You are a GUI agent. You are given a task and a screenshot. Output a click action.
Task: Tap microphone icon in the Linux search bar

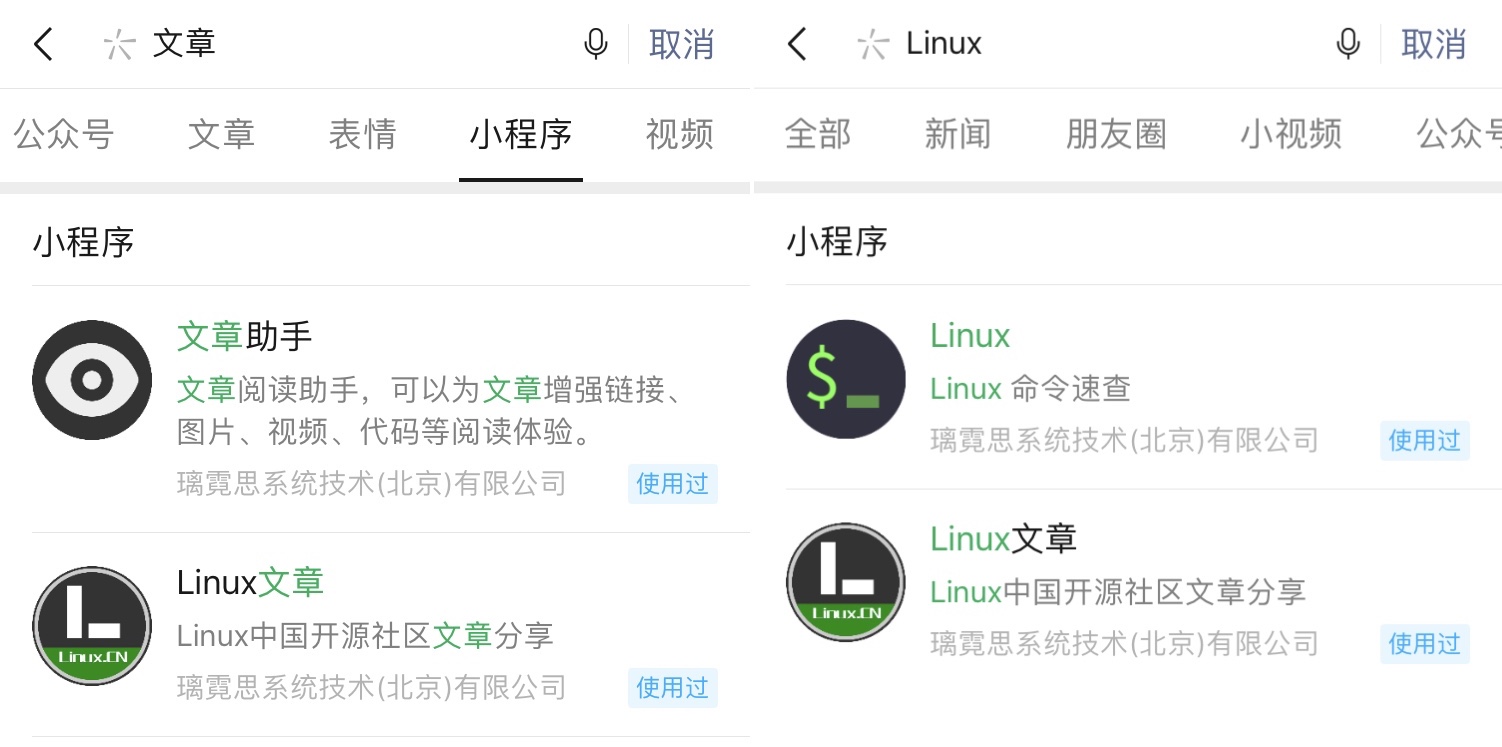(x=1348, y=44)
